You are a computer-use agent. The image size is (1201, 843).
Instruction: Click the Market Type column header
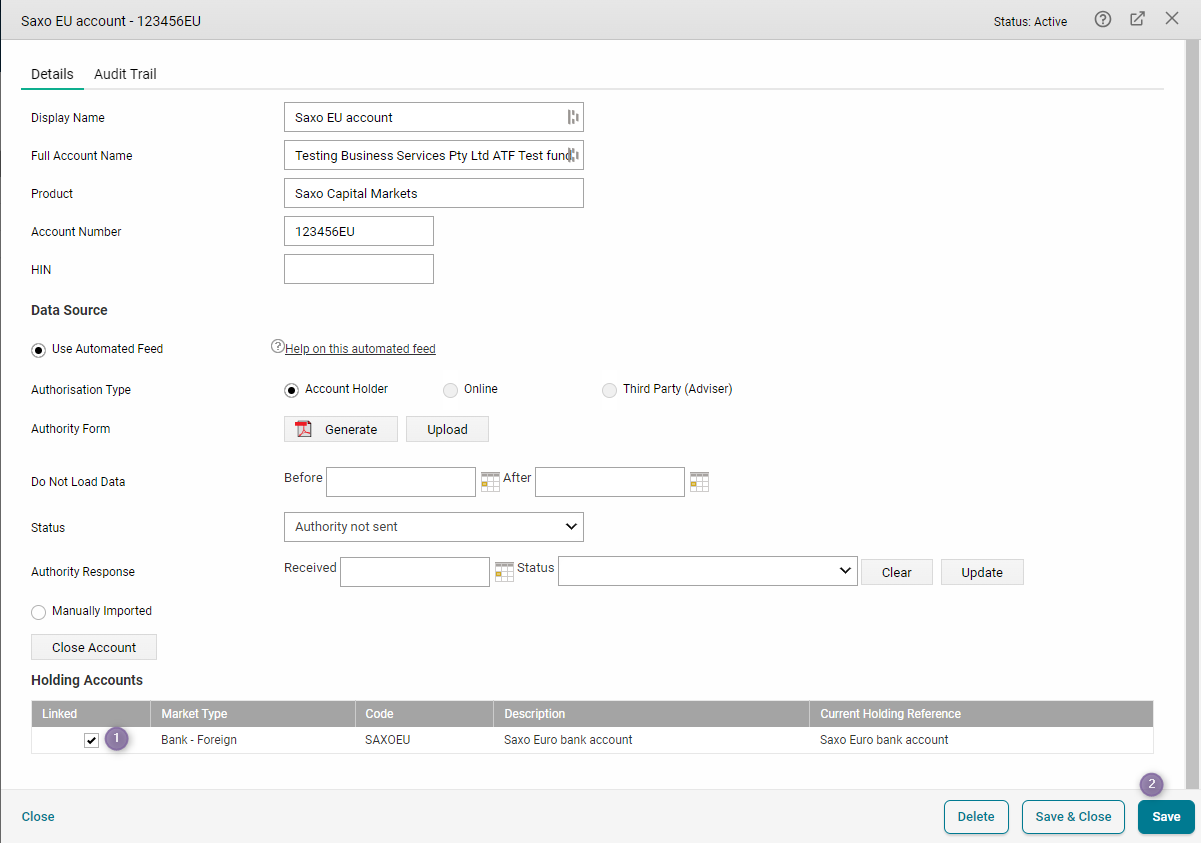click(x=253, y=714)
